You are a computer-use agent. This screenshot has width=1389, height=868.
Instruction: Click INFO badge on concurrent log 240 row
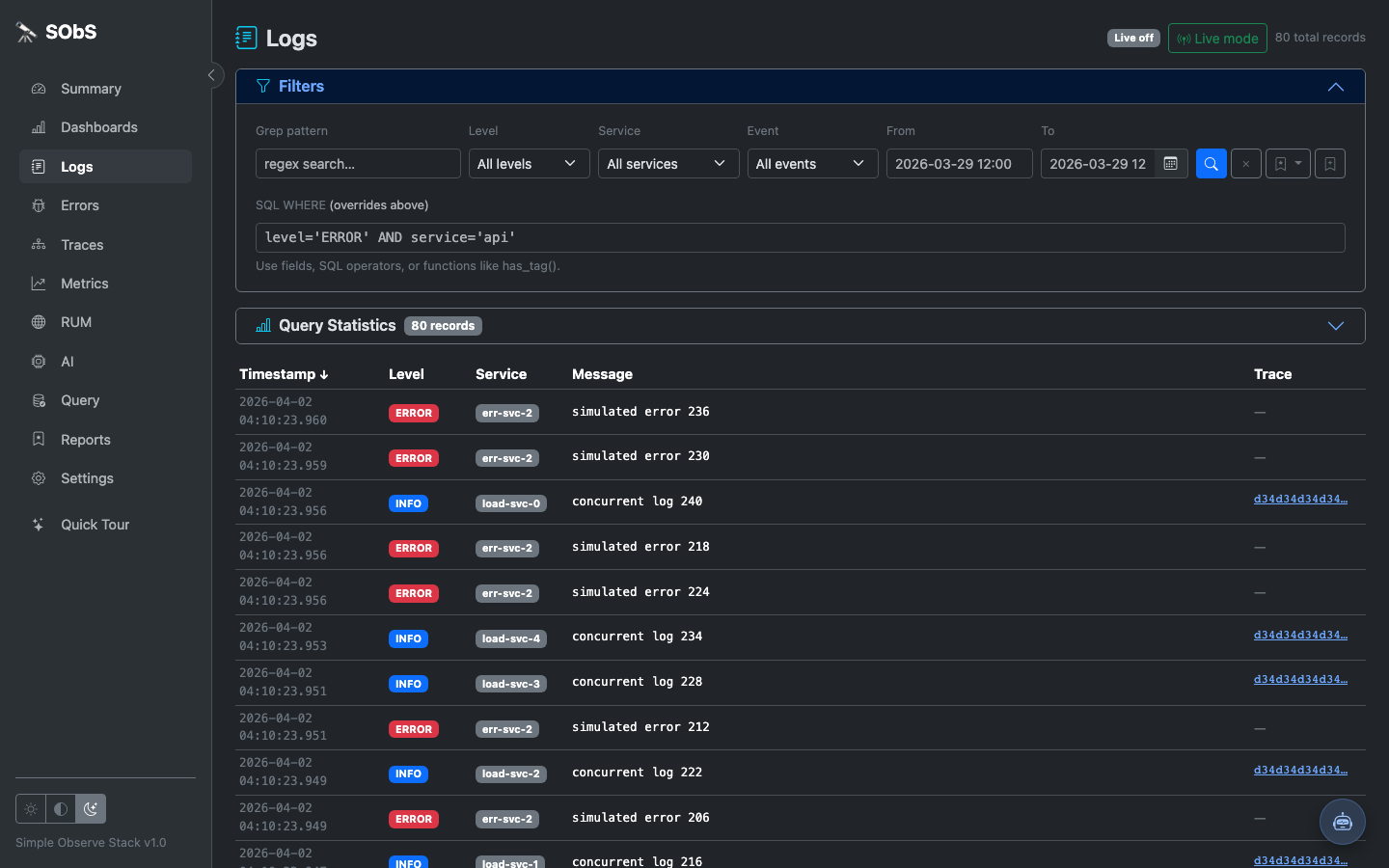click(x=408, y=503)
